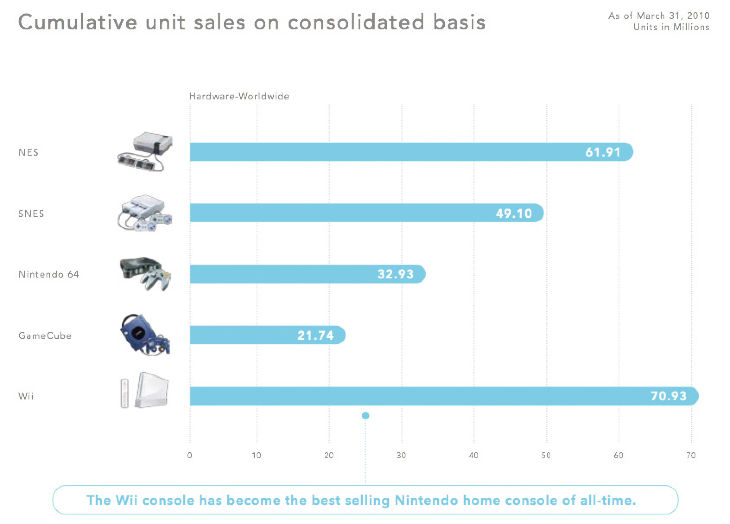Click the chart title "Cumulative unit sales"
Screen dimensions: 730x524
pyautogui.click(x=253, y=21)
